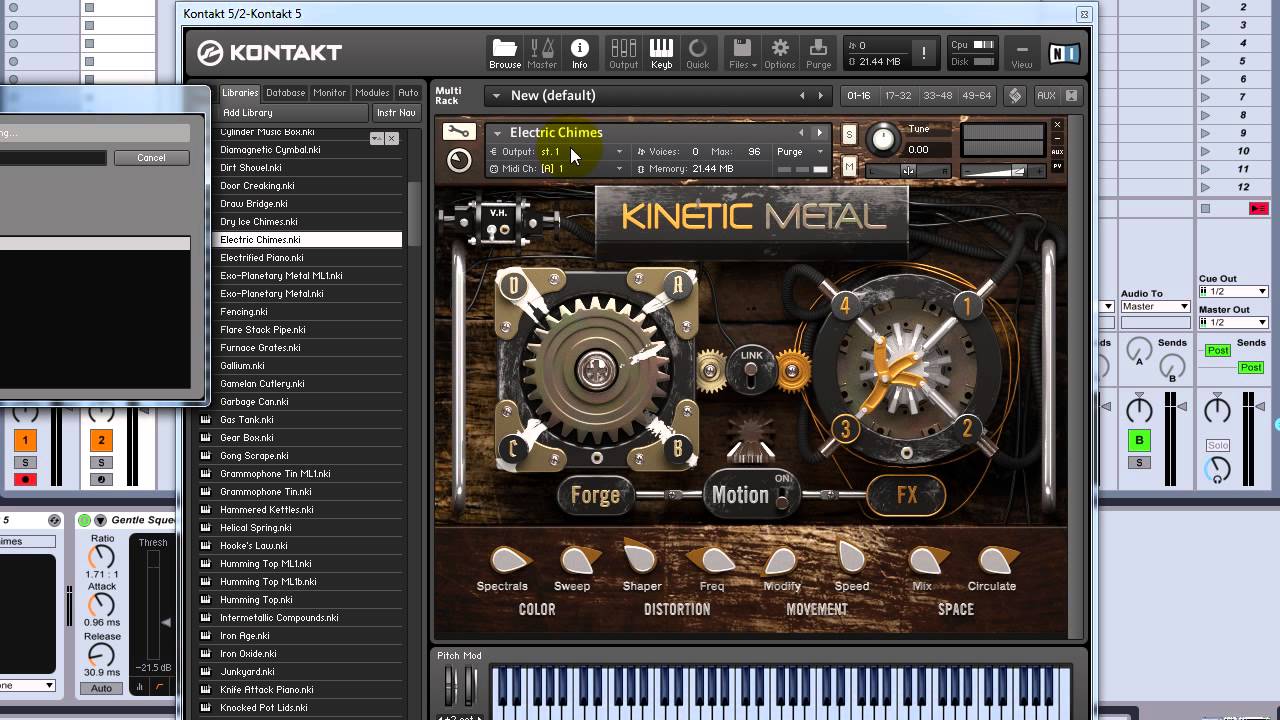Adjust the instrument pan slider
Image resolution: width=1280 pixels, height=720 pixels.
click(908, 171)
